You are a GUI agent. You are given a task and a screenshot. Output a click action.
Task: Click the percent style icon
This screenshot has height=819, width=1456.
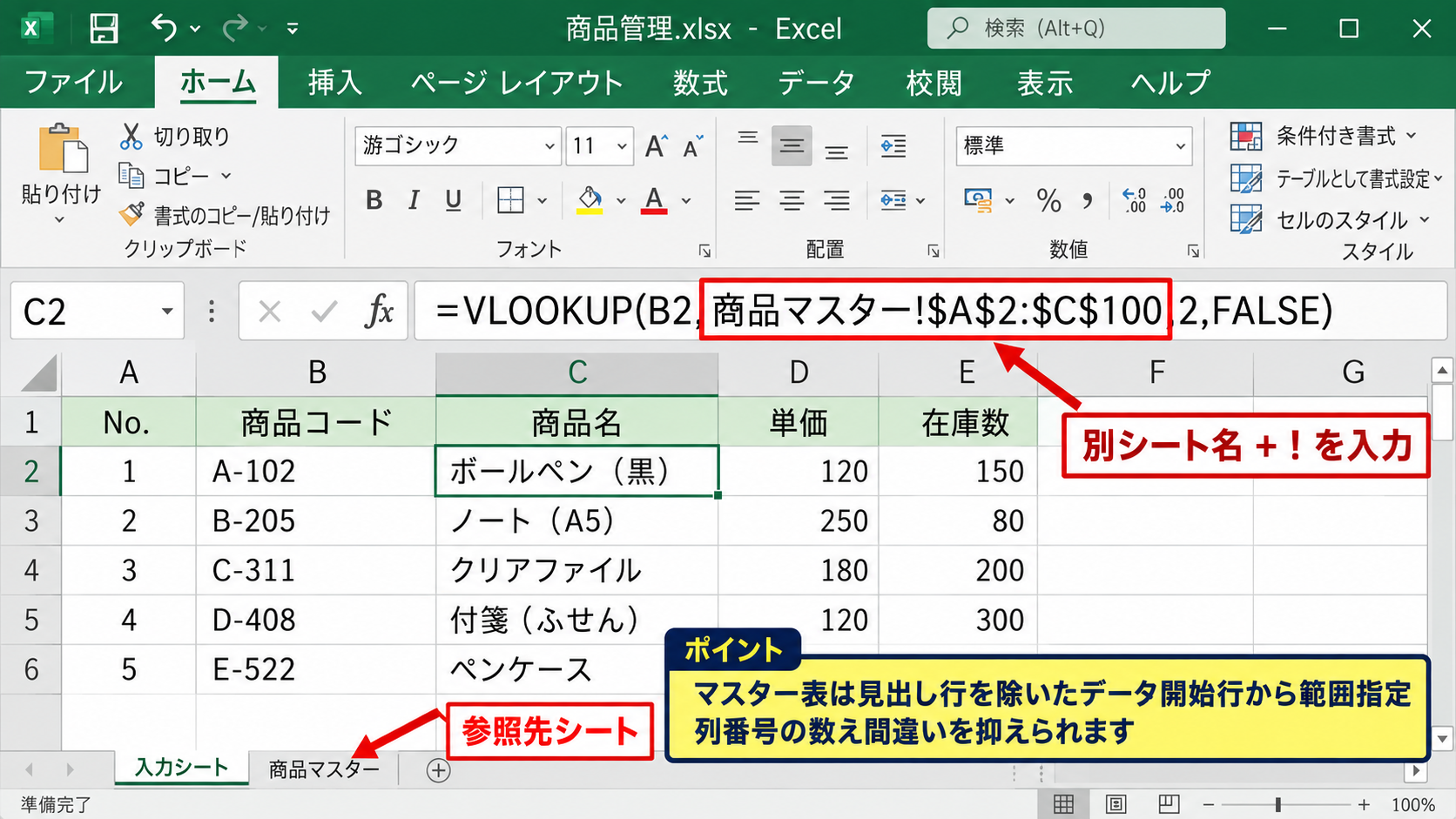click(x=1049, y=201)
